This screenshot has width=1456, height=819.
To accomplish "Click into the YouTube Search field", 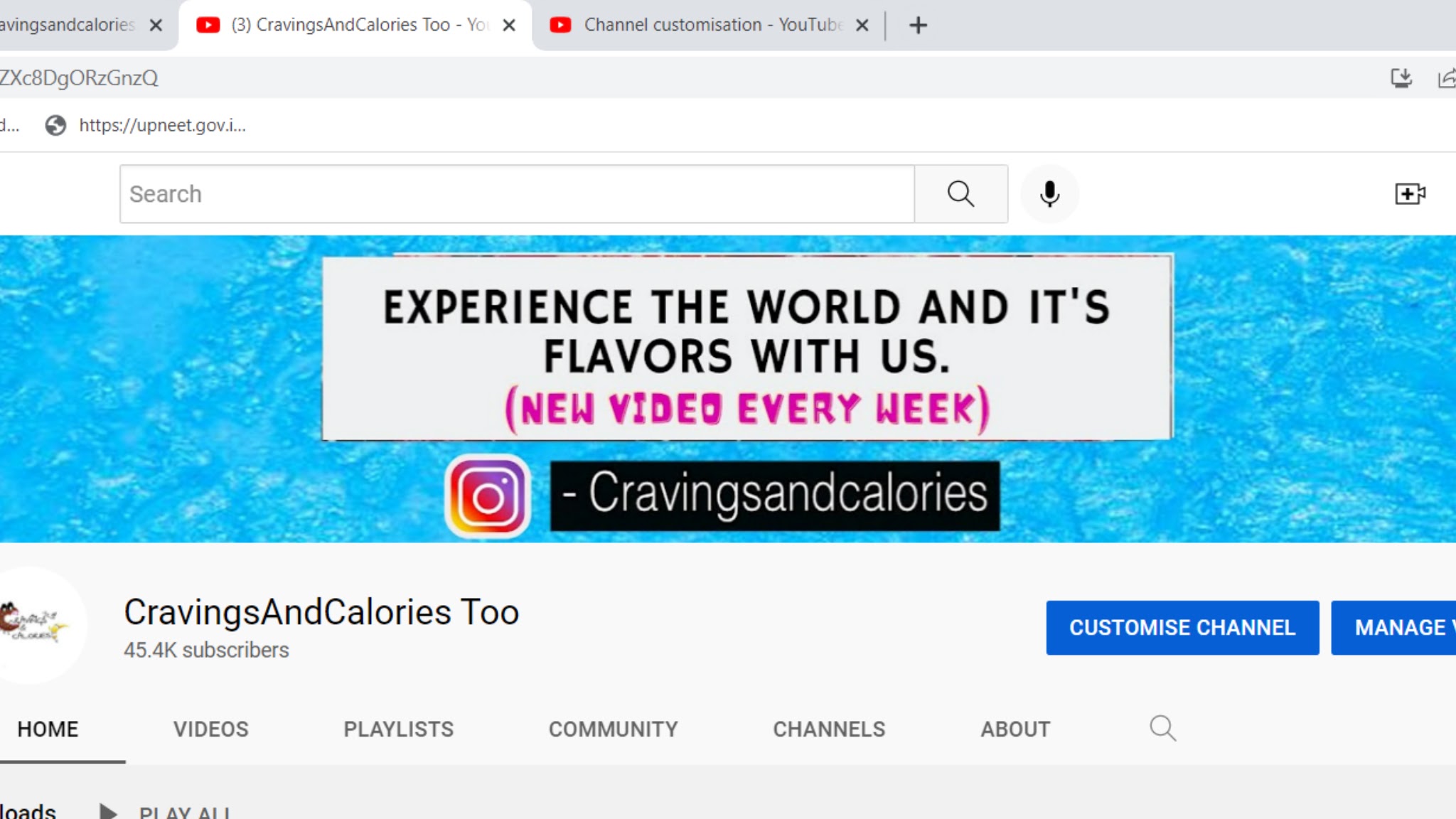I will point(517,193).
